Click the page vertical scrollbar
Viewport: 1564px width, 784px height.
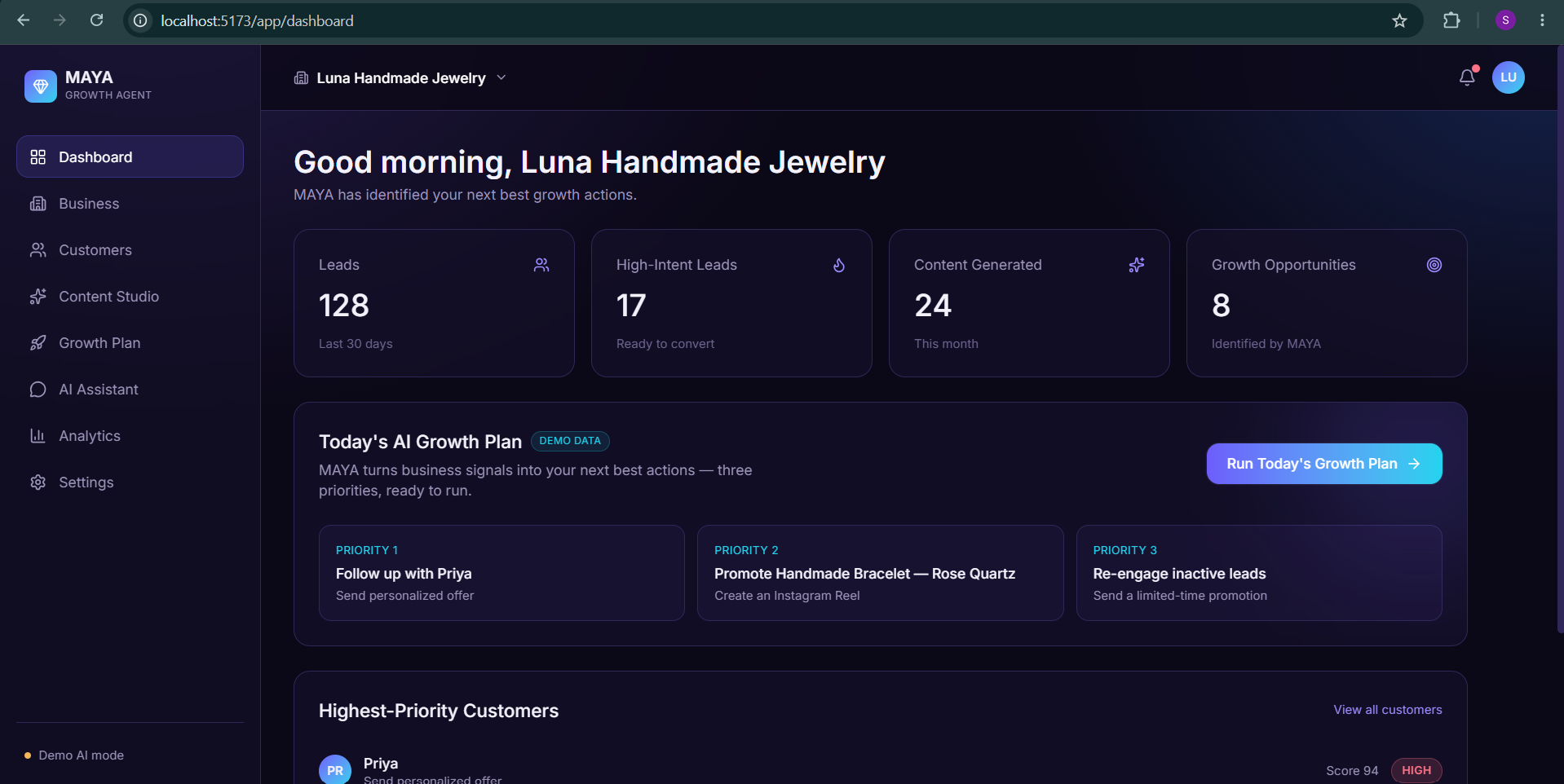(x=1559, y=338)
